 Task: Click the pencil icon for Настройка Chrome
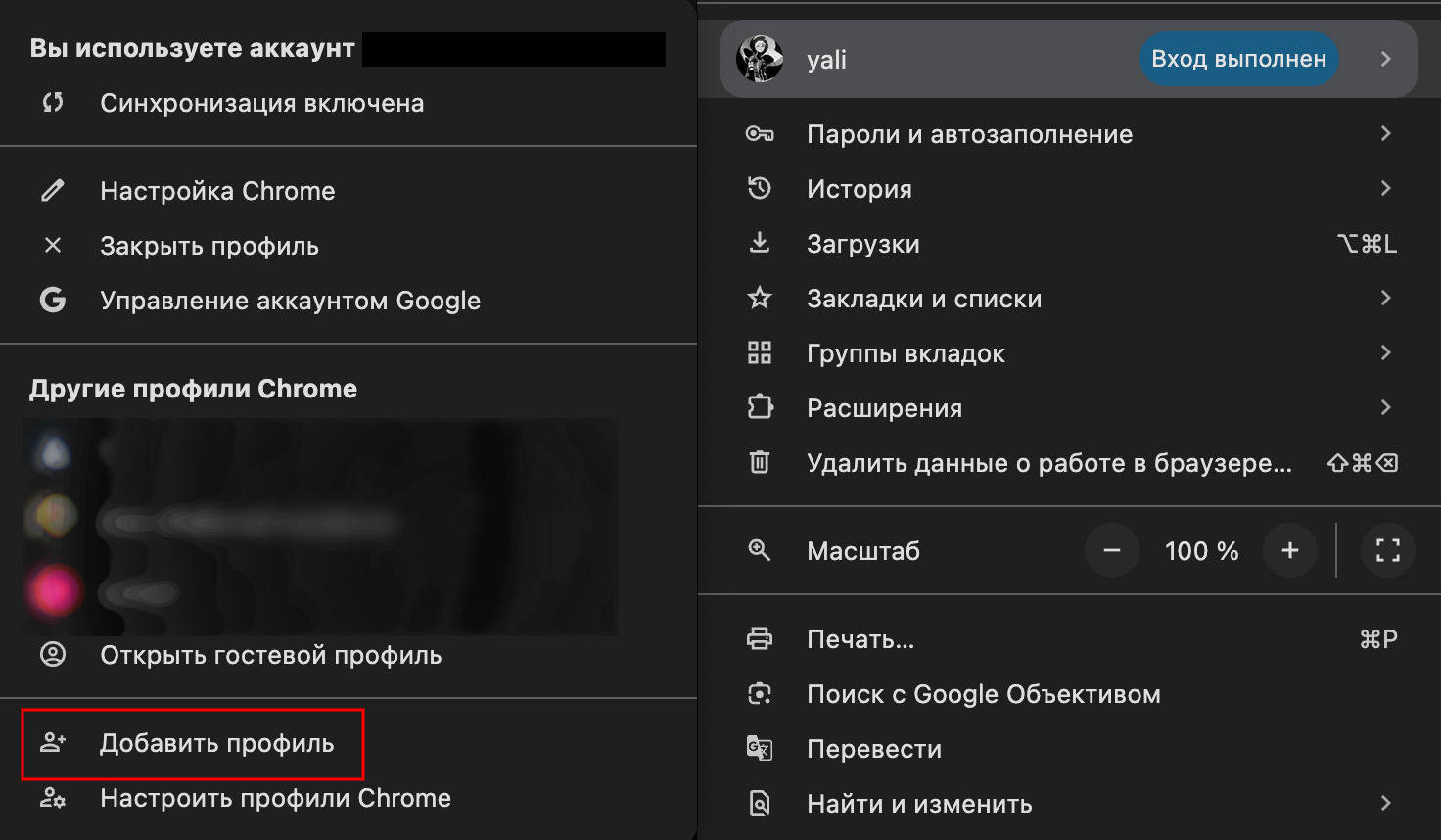pos(53,190)
